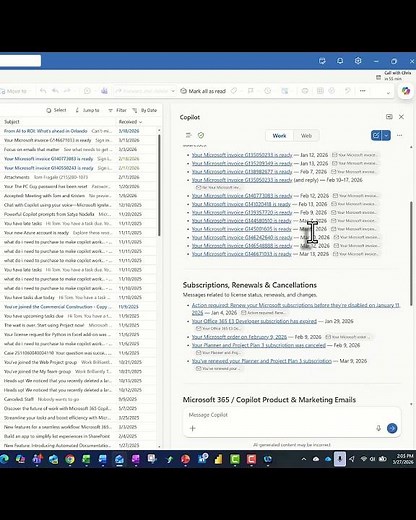
Task: Add an attachment with the plus icon in Copilot
Action: click(x=192, y=428)
